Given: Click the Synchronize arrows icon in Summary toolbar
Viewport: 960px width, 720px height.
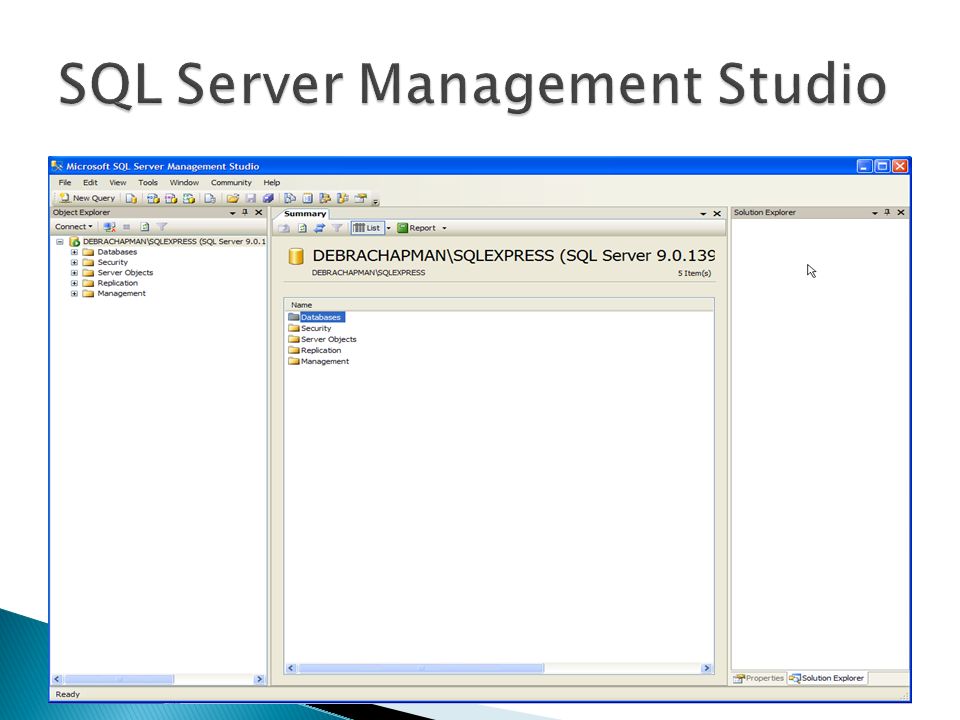Looking at the screenshot, I should point(319,228).
